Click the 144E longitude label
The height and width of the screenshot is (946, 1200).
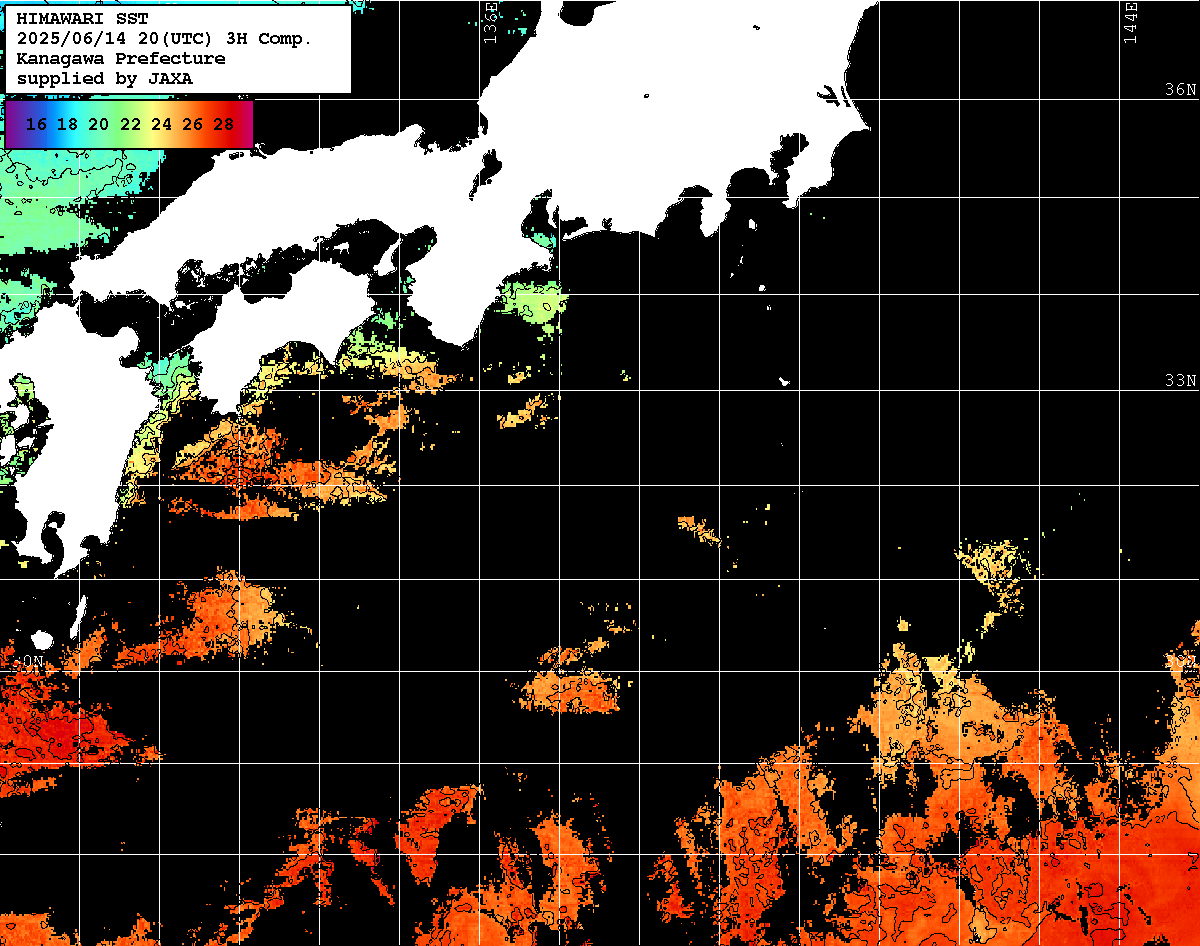(1131, 23)
